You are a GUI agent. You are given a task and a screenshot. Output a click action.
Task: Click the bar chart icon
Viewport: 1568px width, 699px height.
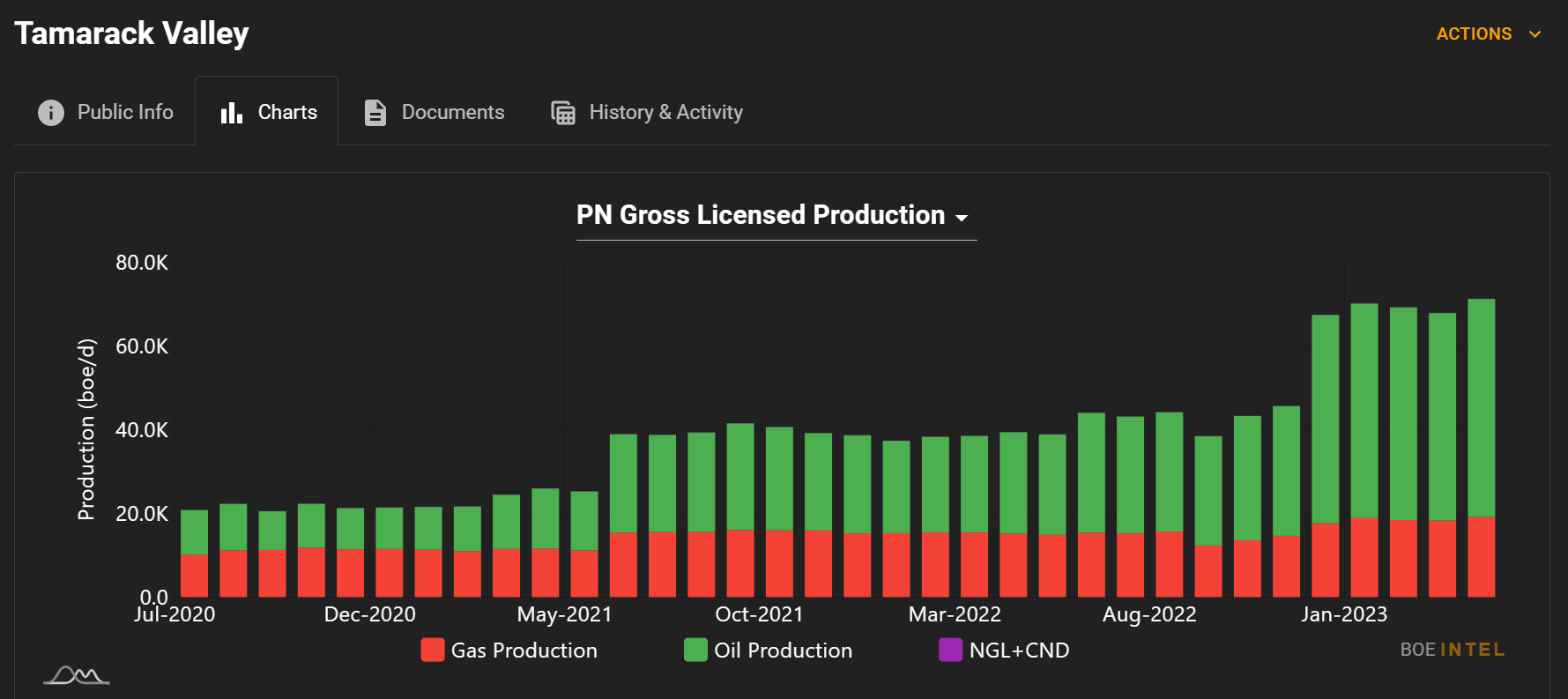231,113
